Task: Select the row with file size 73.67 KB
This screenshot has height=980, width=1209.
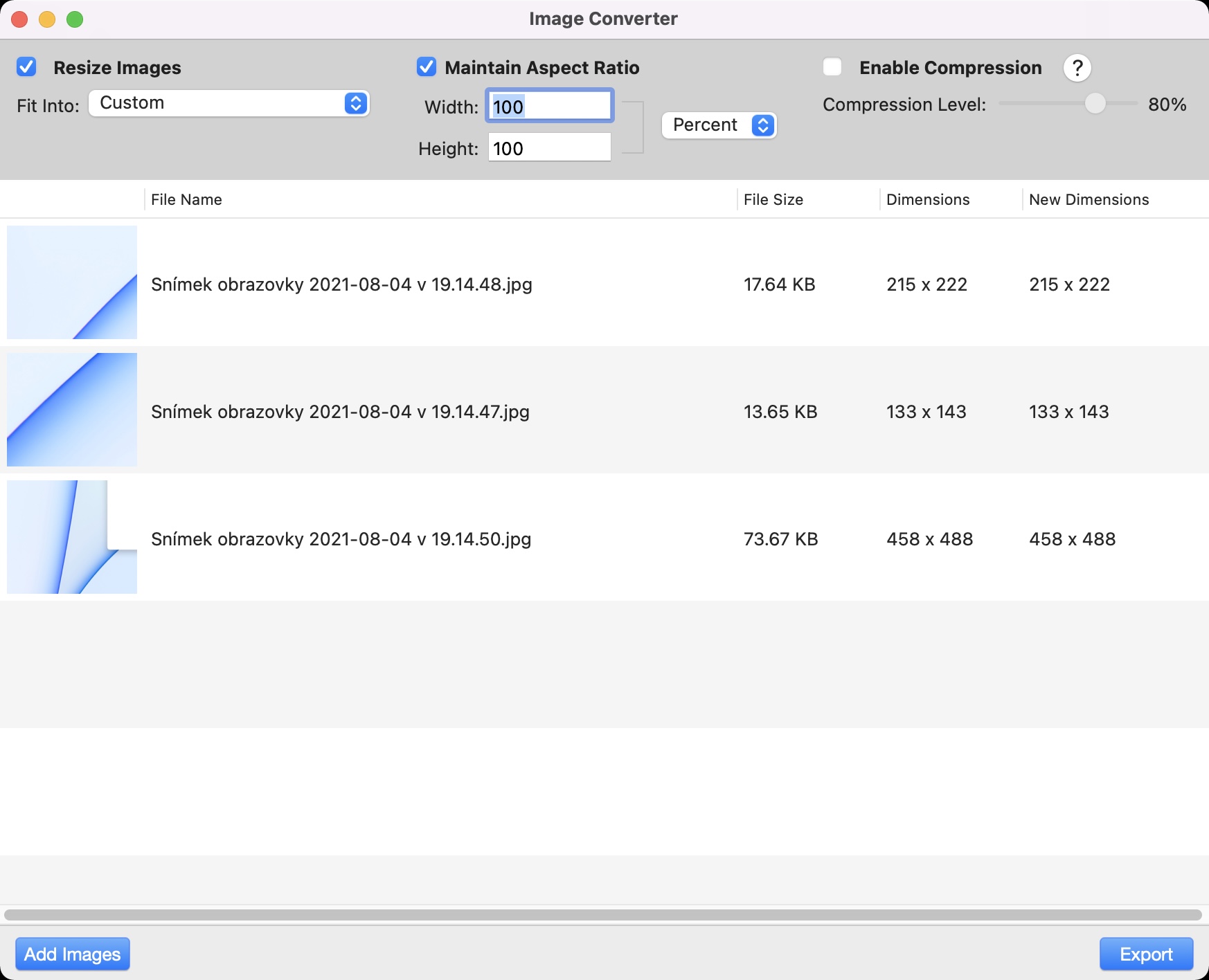Action: point(780,539)
